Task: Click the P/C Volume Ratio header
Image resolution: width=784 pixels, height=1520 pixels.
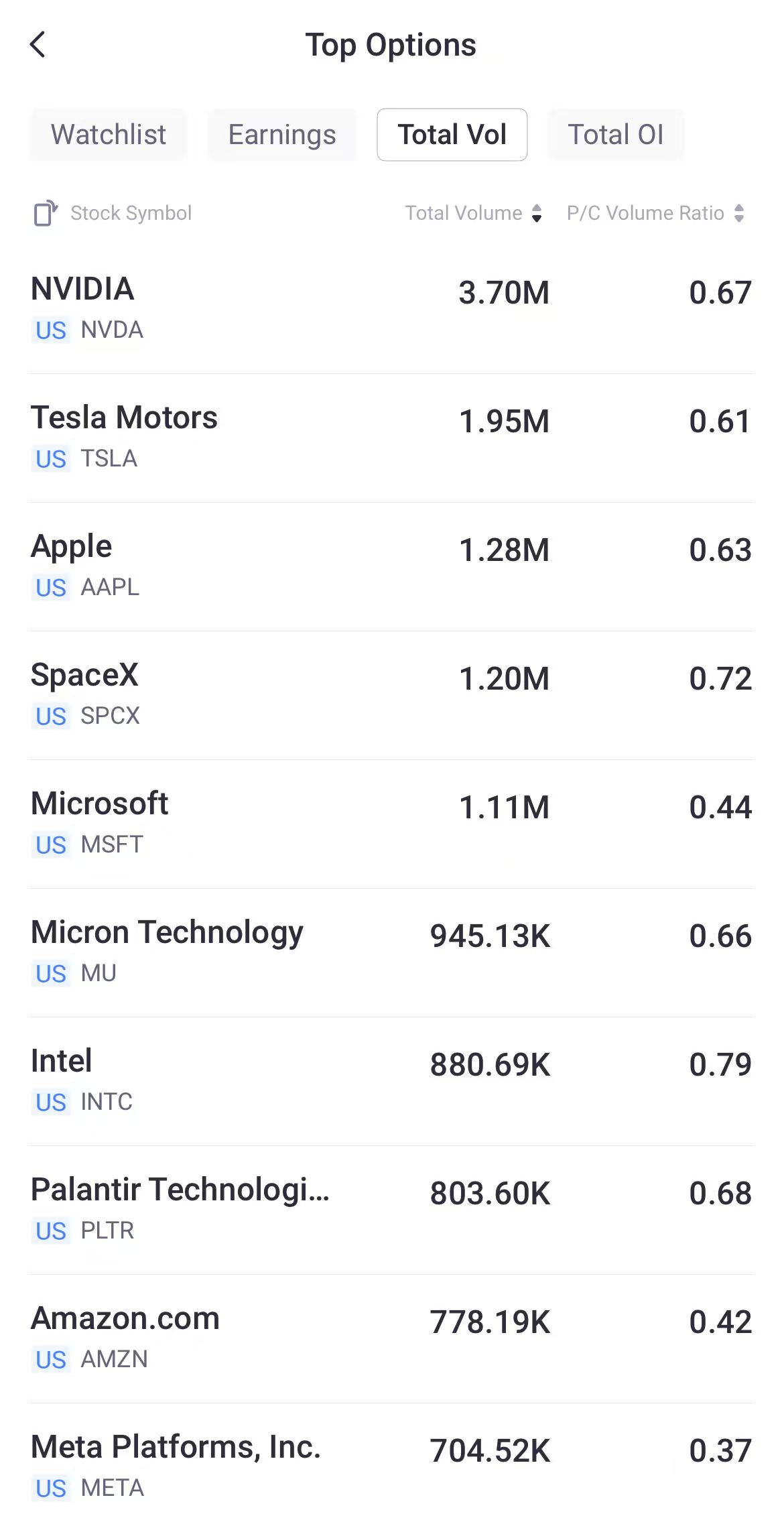Action: point(645,213)
